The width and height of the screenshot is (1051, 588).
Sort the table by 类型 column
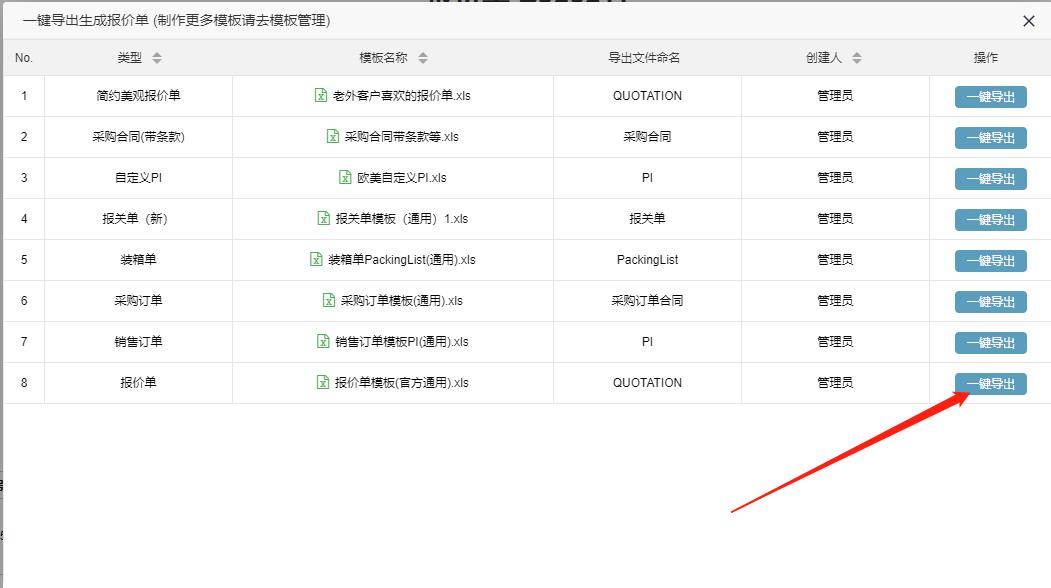tap(157, 57)
